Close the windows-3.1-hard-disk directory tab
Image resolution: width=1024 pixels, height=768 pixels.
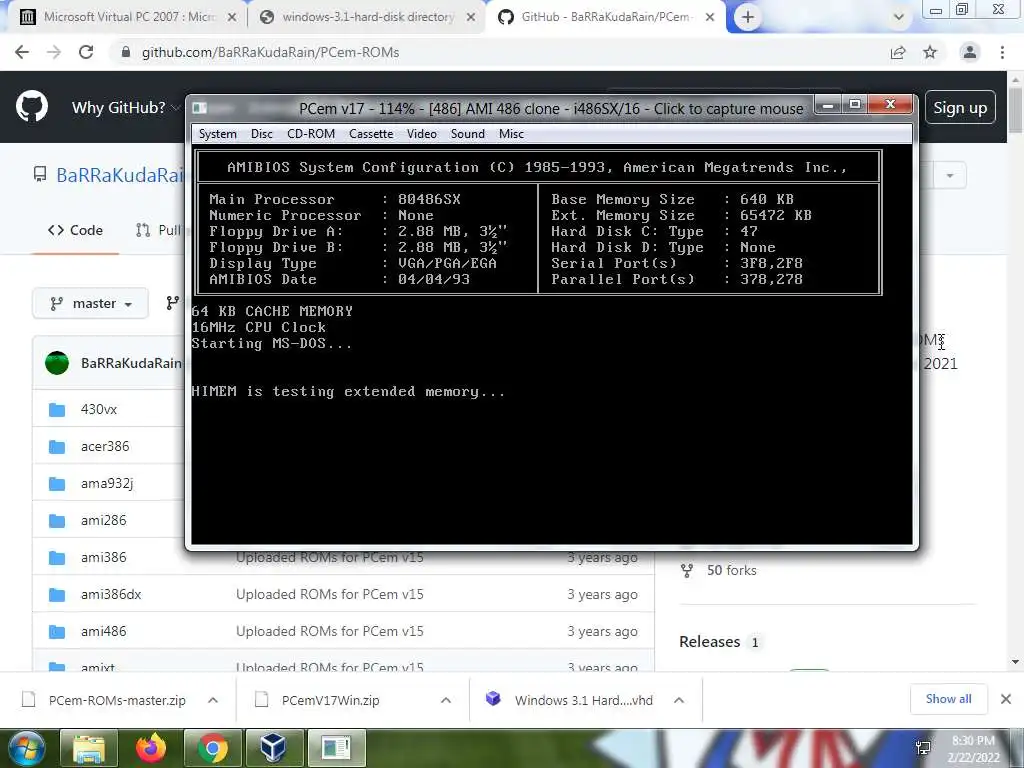click(471, 18)
